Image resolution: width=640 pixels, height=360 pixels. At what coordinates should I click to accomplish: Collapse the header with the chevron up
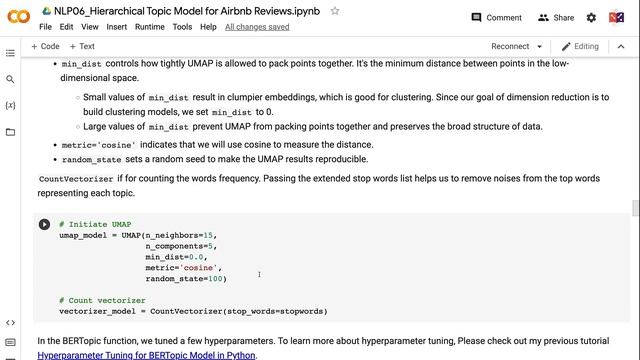pyautogui.click(x=621, y=47)
